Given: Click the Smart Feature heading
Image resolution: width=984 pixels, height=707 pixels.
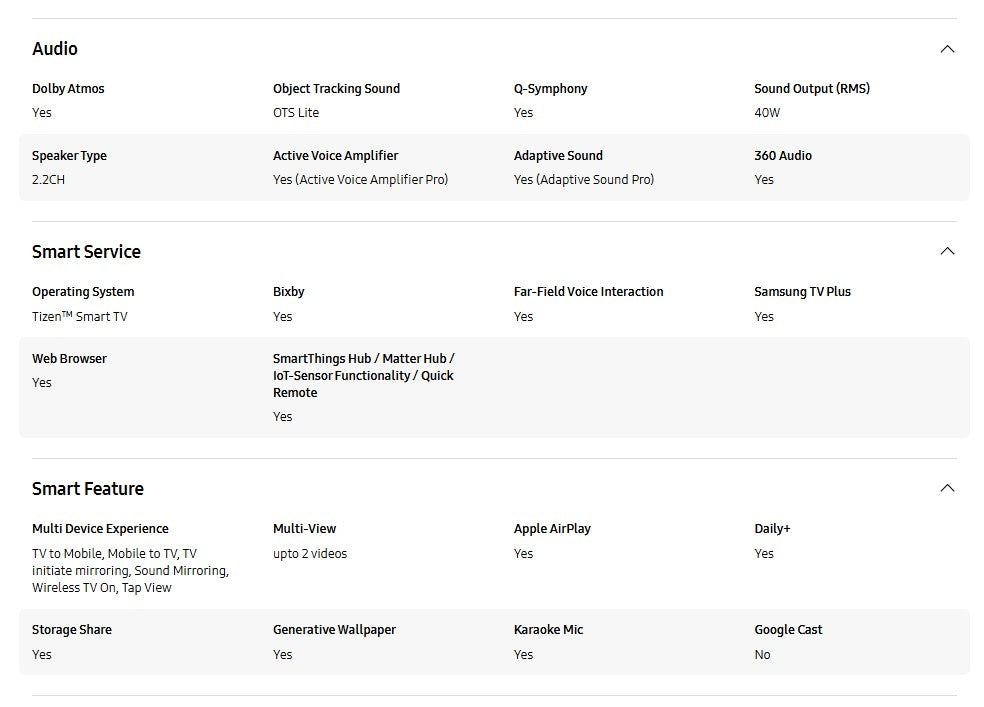Looking at the screenshot, I should [88, 489].
